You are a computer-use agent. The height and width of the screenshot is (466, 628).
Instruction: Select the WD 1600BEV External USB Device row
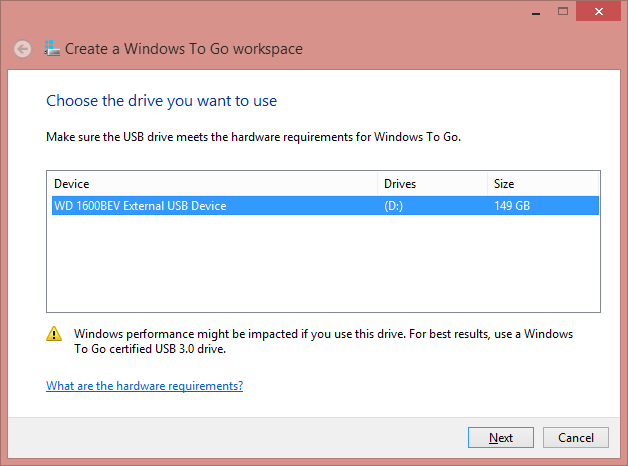click(x=325, y=206)
